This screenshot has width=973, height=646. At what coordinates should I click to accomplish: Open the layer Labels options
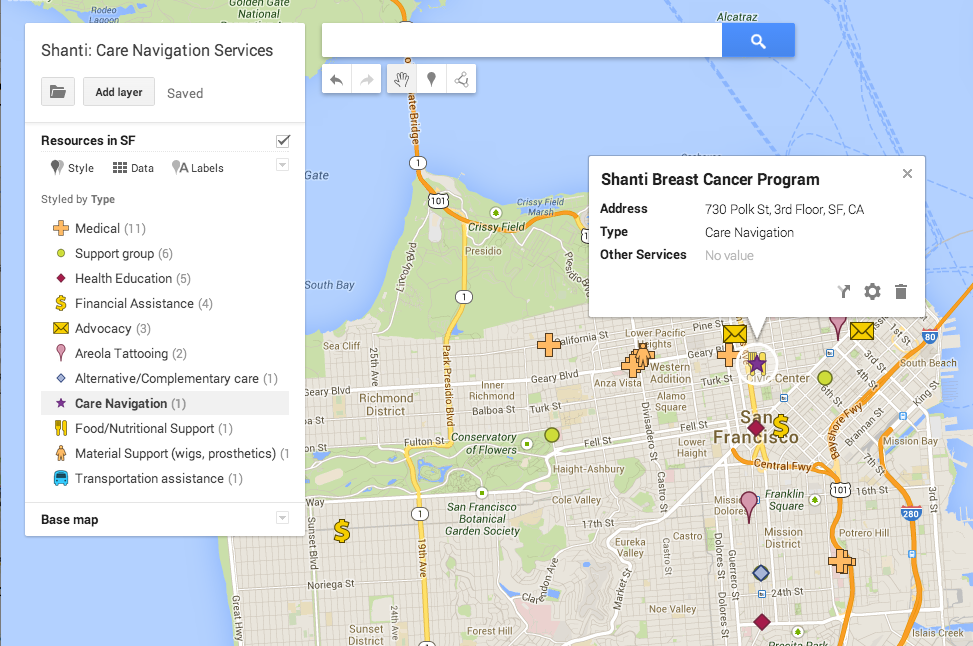pos(197,168)
